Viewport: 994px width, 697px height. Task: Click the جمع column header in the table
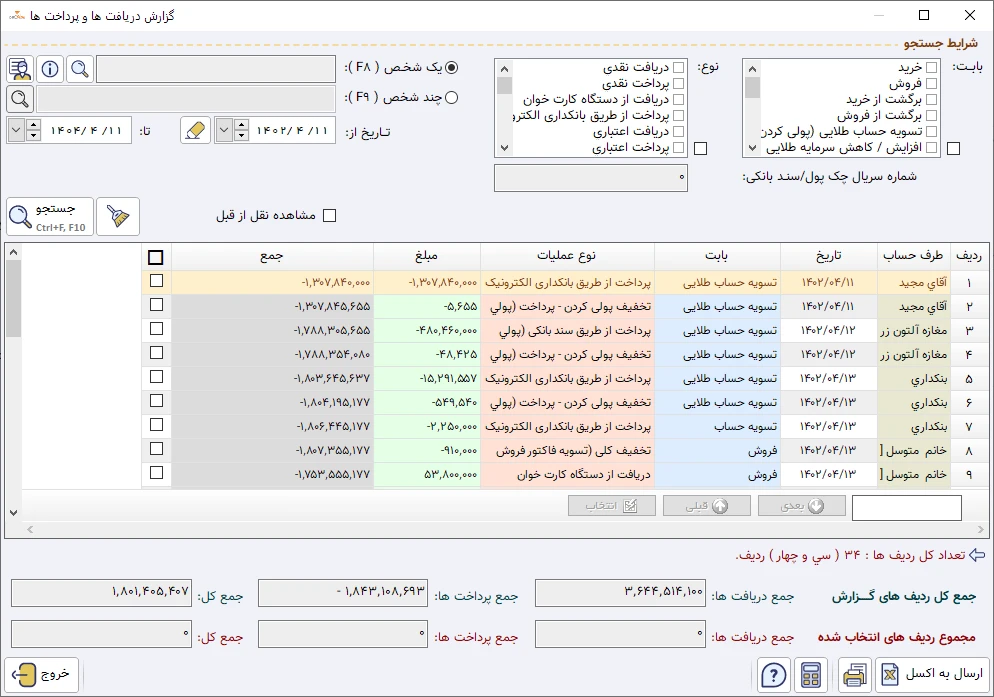point(272,256)
